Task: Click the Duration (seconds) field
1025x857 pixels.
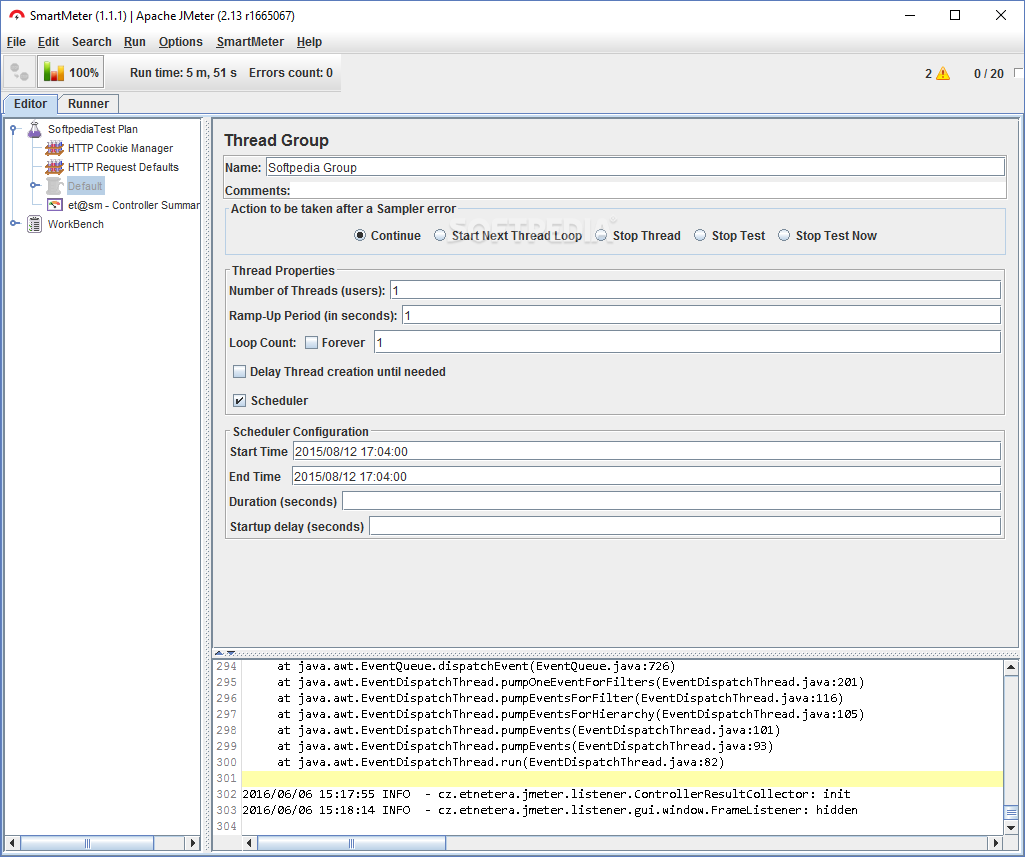Action: pyautogui.click(x=671, y=501)
